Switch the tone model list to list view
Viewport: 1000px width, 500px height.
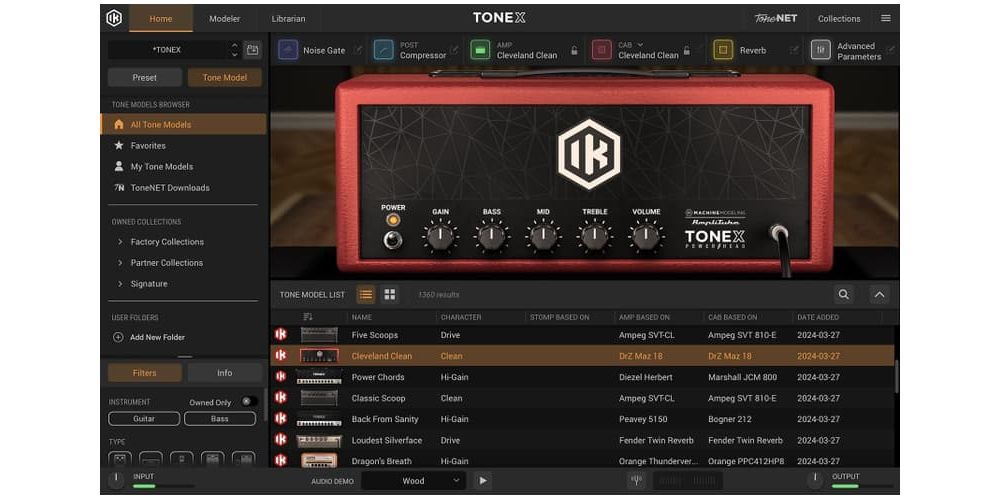coord(365,294)
